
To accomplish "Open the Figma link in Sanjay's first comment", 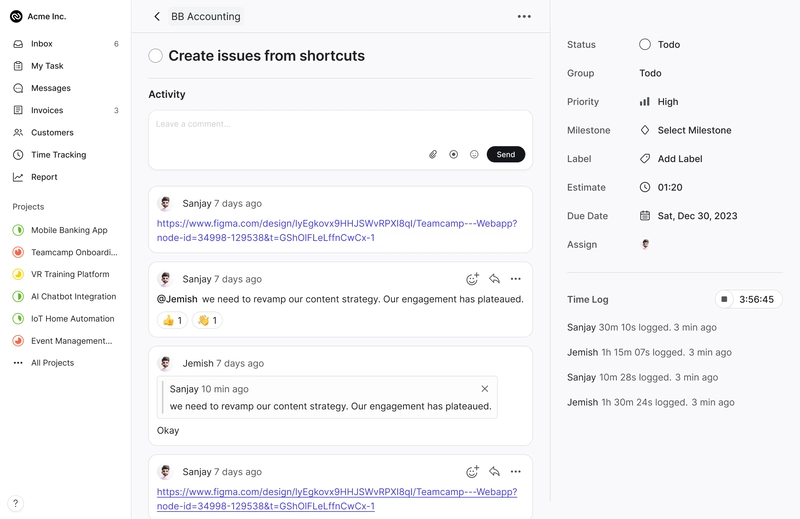I will 337,230.
